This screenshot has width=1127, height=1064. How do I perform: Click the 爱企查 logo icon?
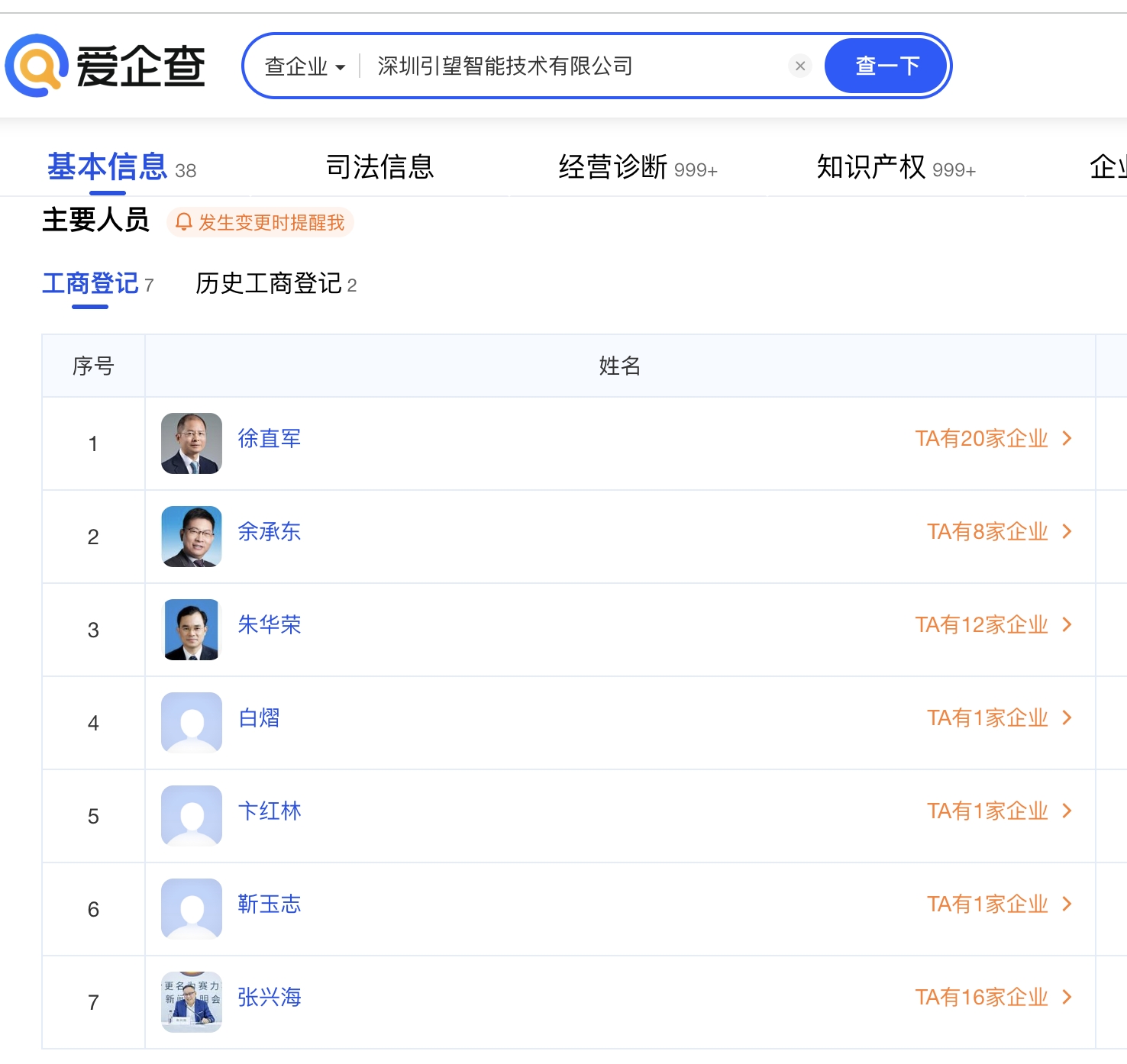coord(37,66)
